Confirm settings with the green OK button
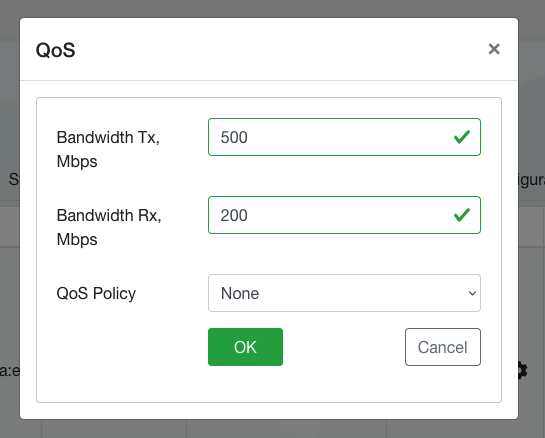The image size is (545, 438). (245, 347)
